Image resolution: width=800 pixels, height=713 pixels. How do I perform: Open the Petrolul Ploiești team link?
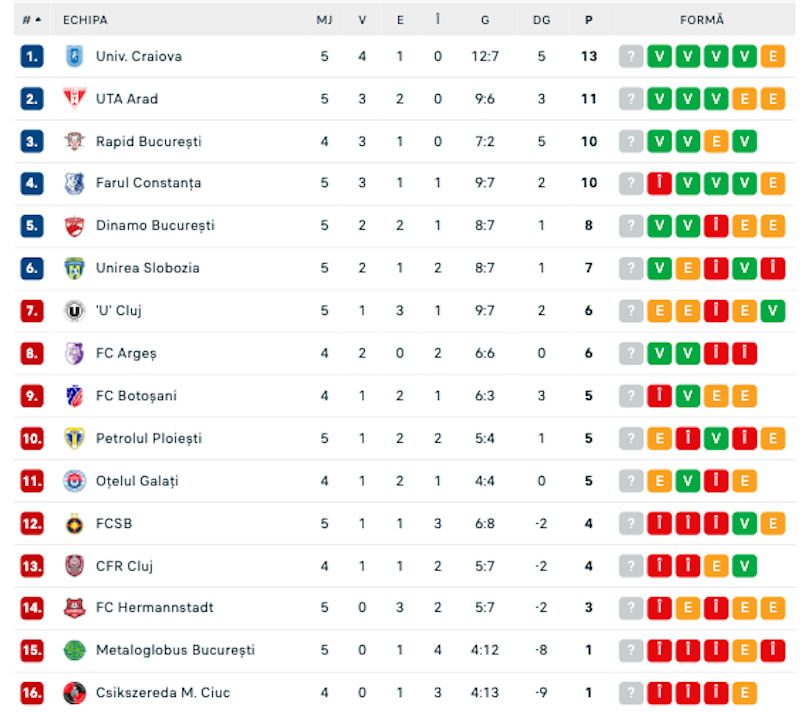(149, 438)
